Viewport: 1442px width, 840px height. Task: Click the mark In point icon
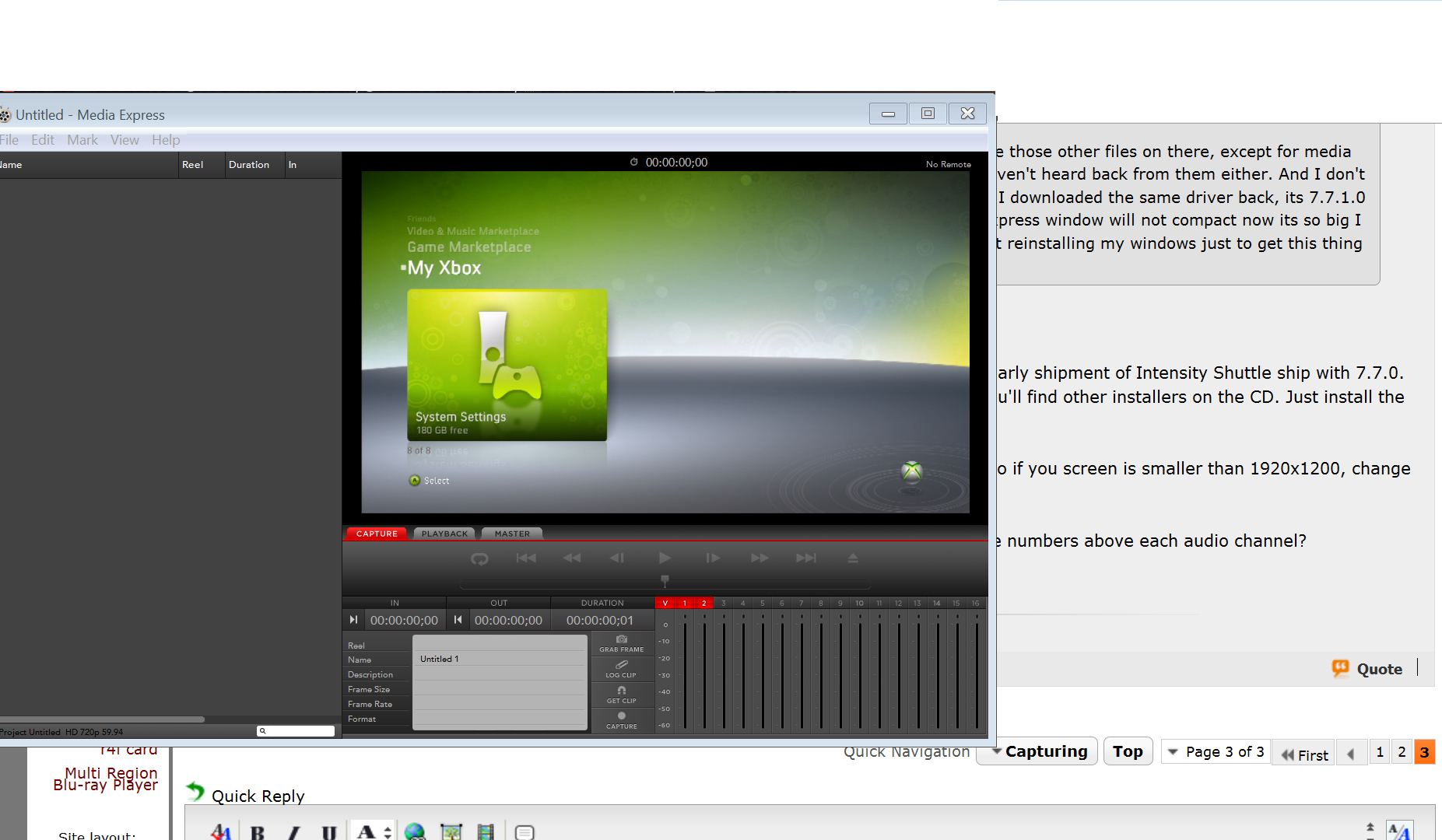(353, 620)
